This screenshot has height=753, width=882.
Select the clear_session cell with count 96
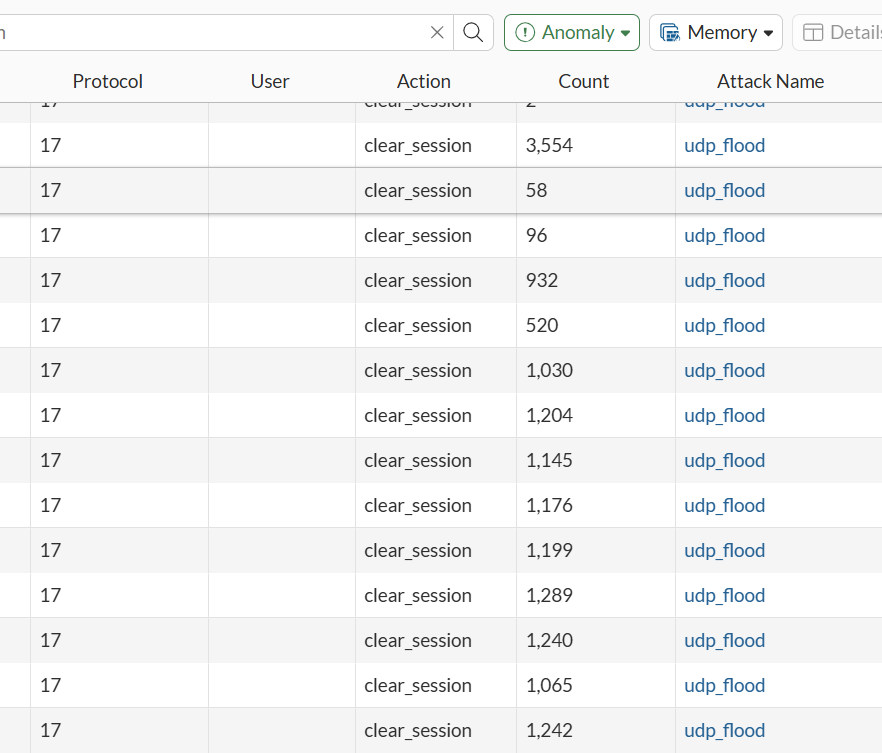[x=418, y=236]
